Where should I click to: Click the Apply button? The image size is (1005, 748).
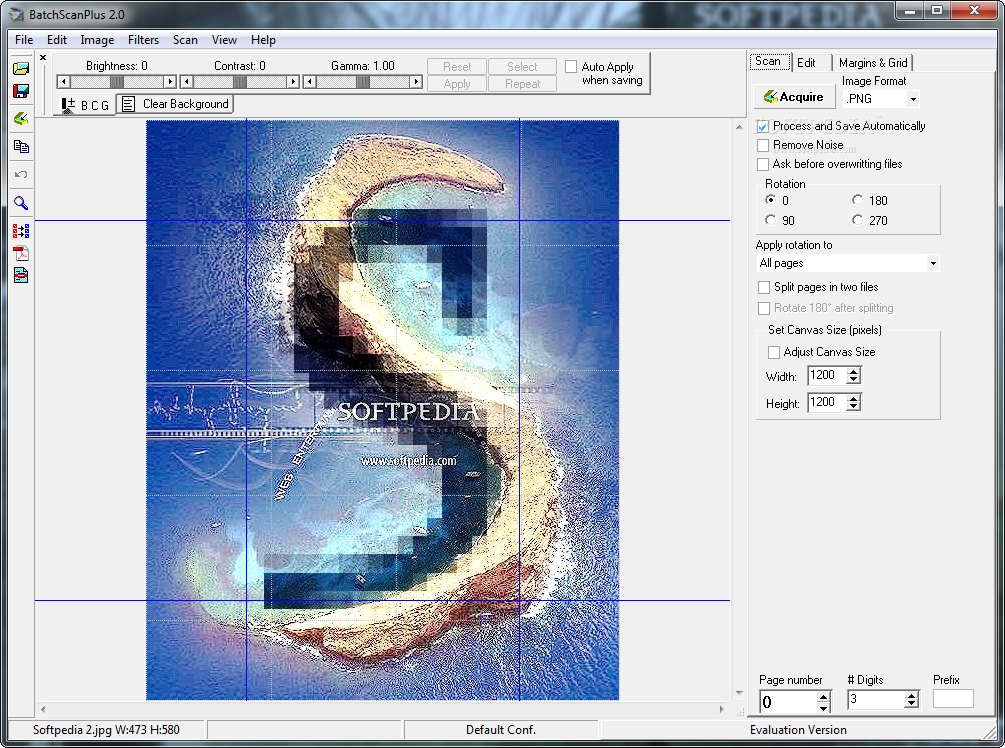(457, 84)
